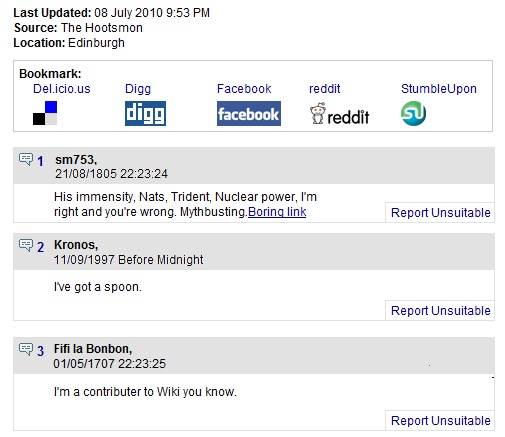Image resolution: width=505 pixels, height=437 pixels.
Task: Click the reddit alien logo icon
Action: 339,114
